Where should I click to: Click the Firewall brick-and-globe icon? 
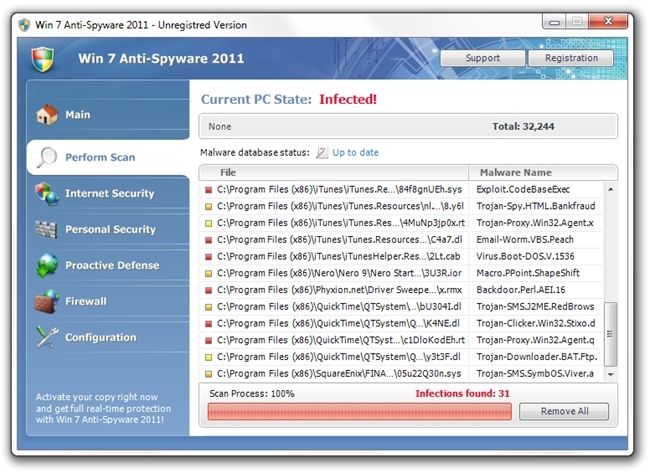tap(47, 301)
